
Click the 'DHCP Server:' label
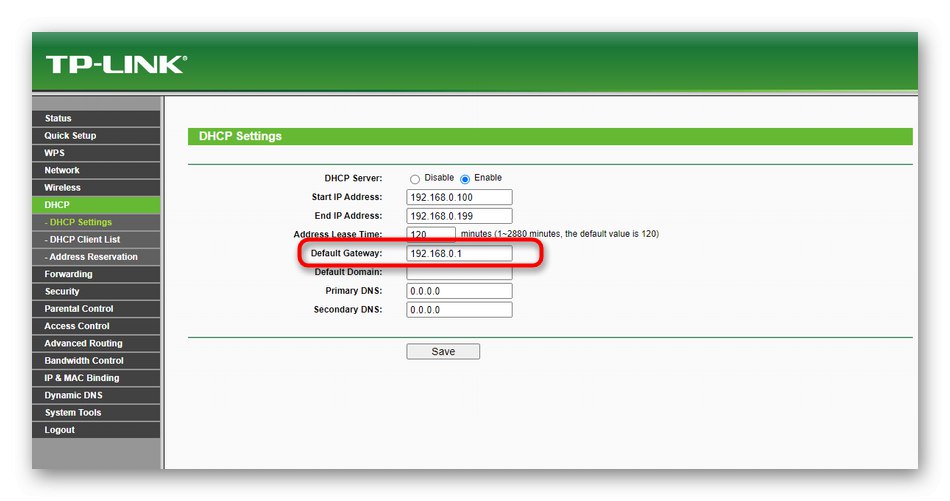pyautogui.click(x=353, y=178)
